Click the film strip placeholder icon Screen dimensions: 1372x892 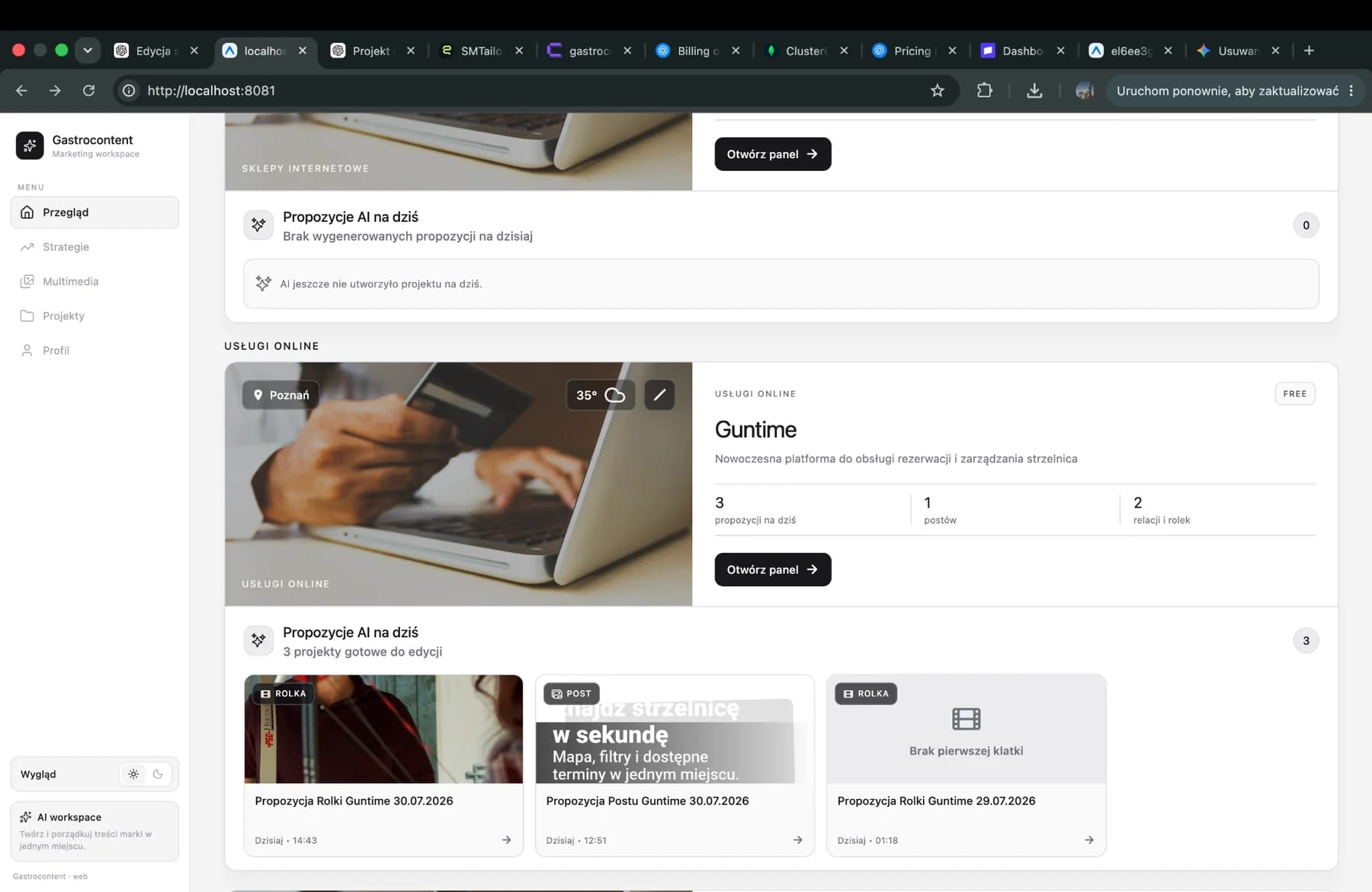coord(966,718)
